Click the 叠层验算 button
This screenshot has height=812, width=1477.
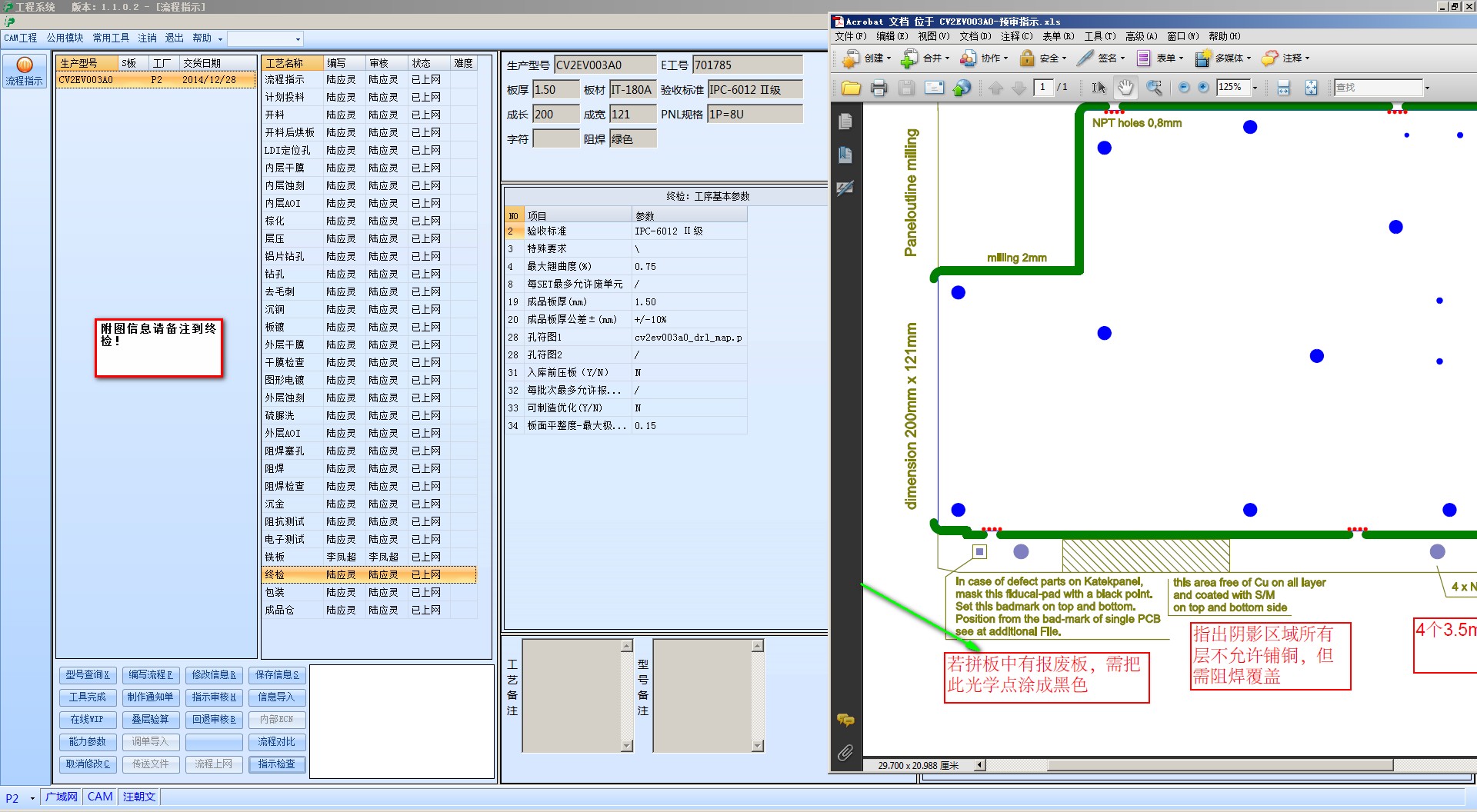[x=151, y=720]
